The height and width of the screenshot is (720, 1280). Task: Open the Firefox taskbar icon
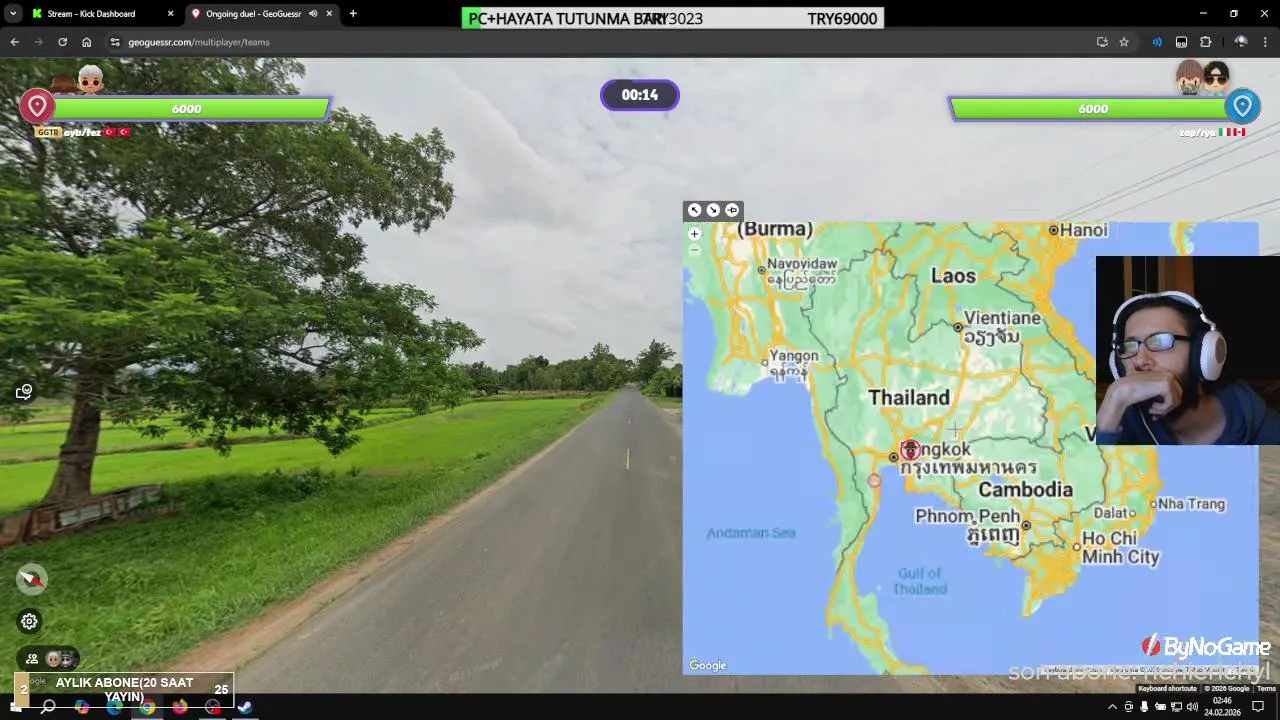coord(180,706)
